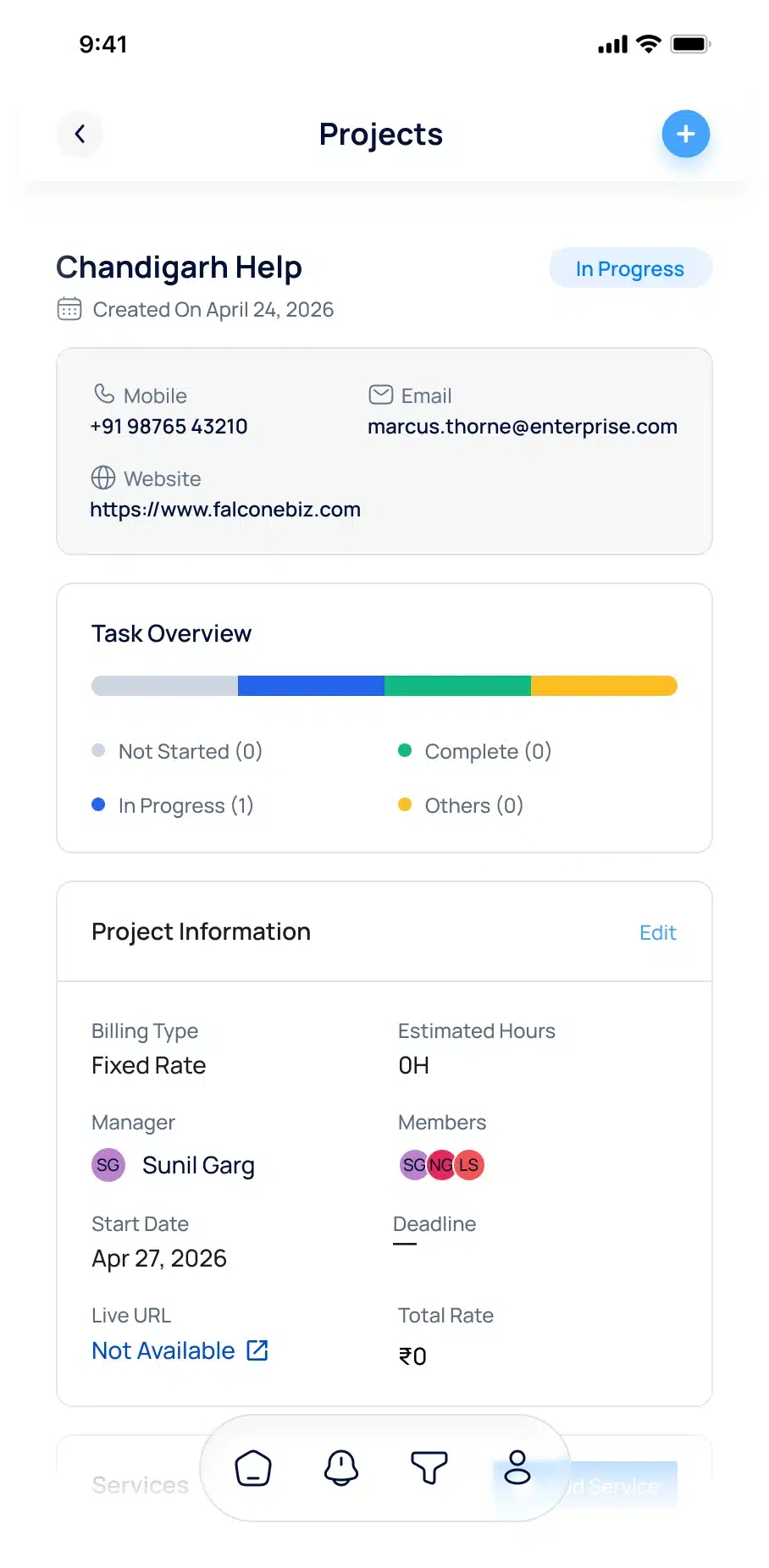Check the Wi-Fi icon in status bar

[649, 44]
